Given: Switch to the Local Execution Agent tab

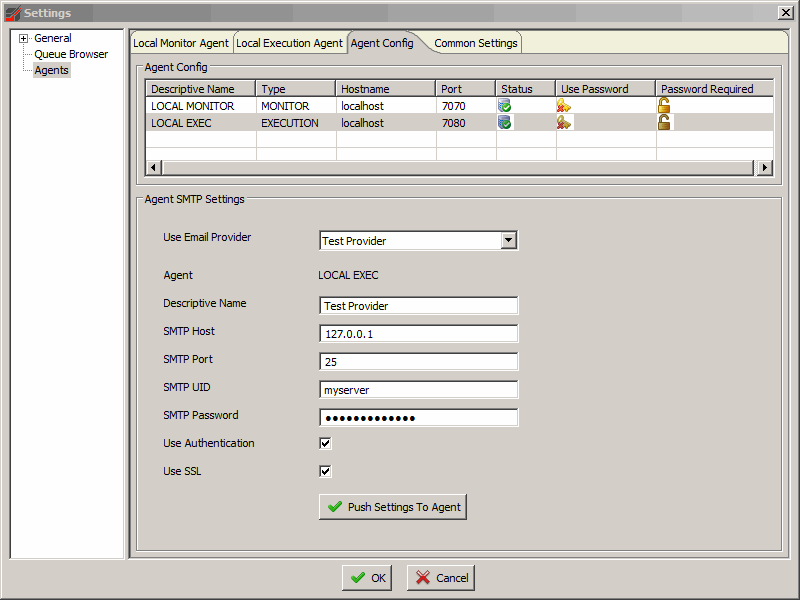Looking at the screenshot, I should tap(289, 43).
